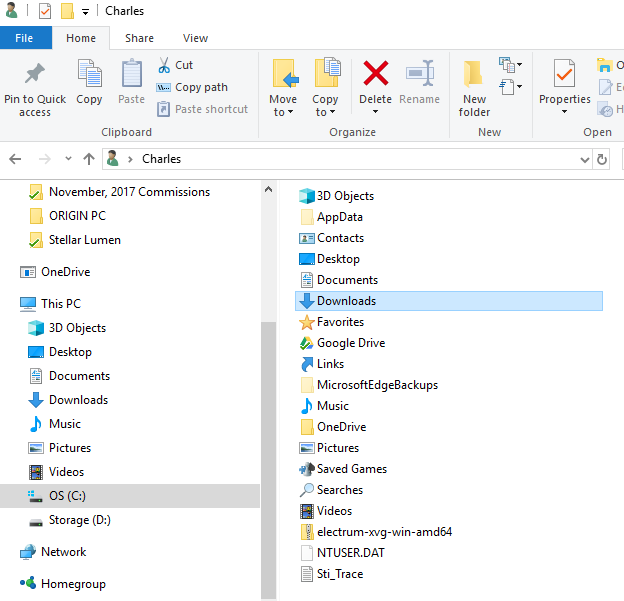Click the Copy ribbon icon
The image size is (624, 601).
tap(89, 73)
